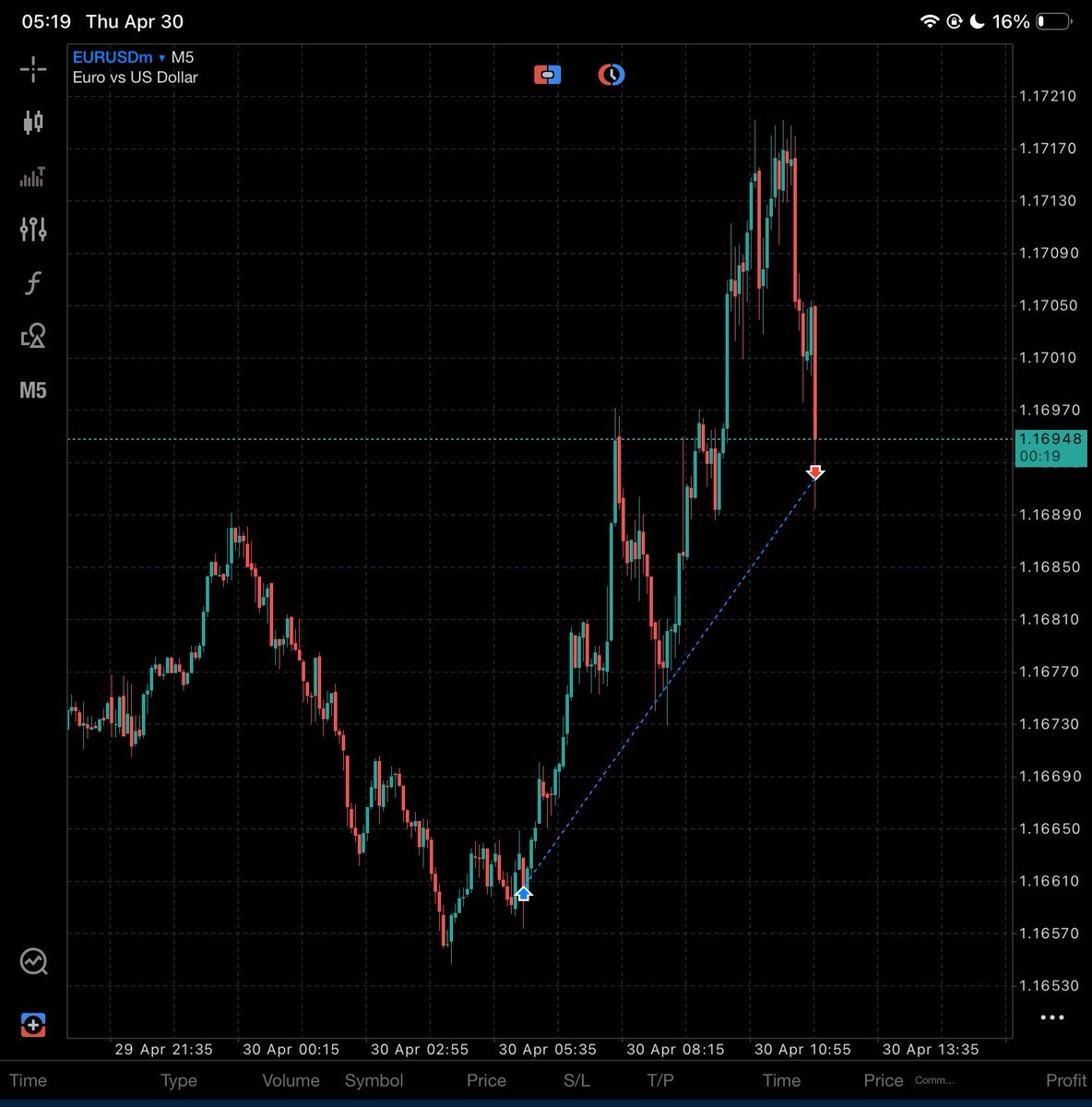Toggle the volume bars icon

click(33, 176)
